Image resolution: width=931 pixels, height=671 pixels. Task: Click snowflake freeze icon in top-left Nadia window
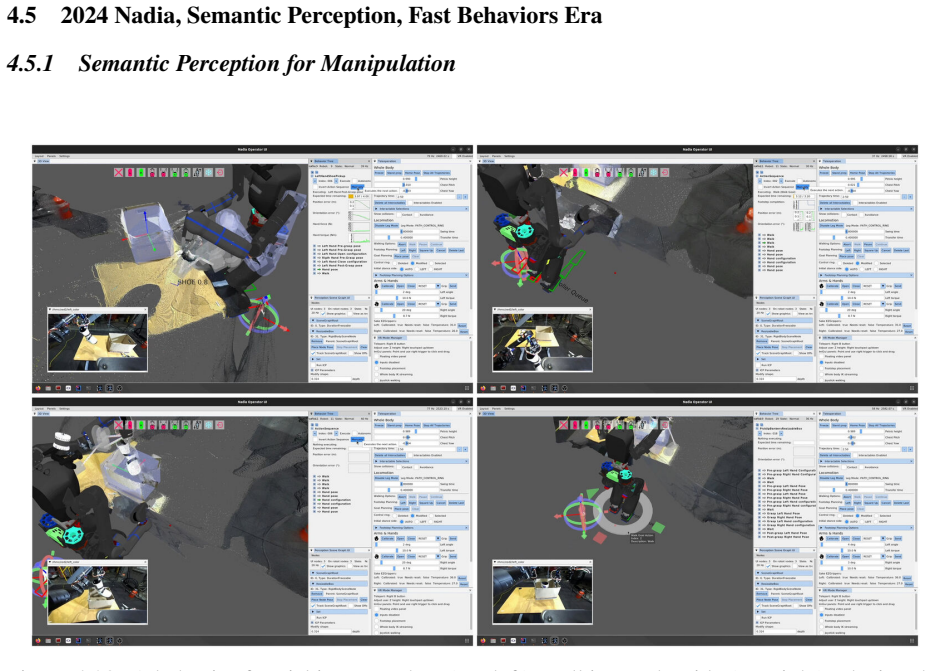tap(209, 172)
